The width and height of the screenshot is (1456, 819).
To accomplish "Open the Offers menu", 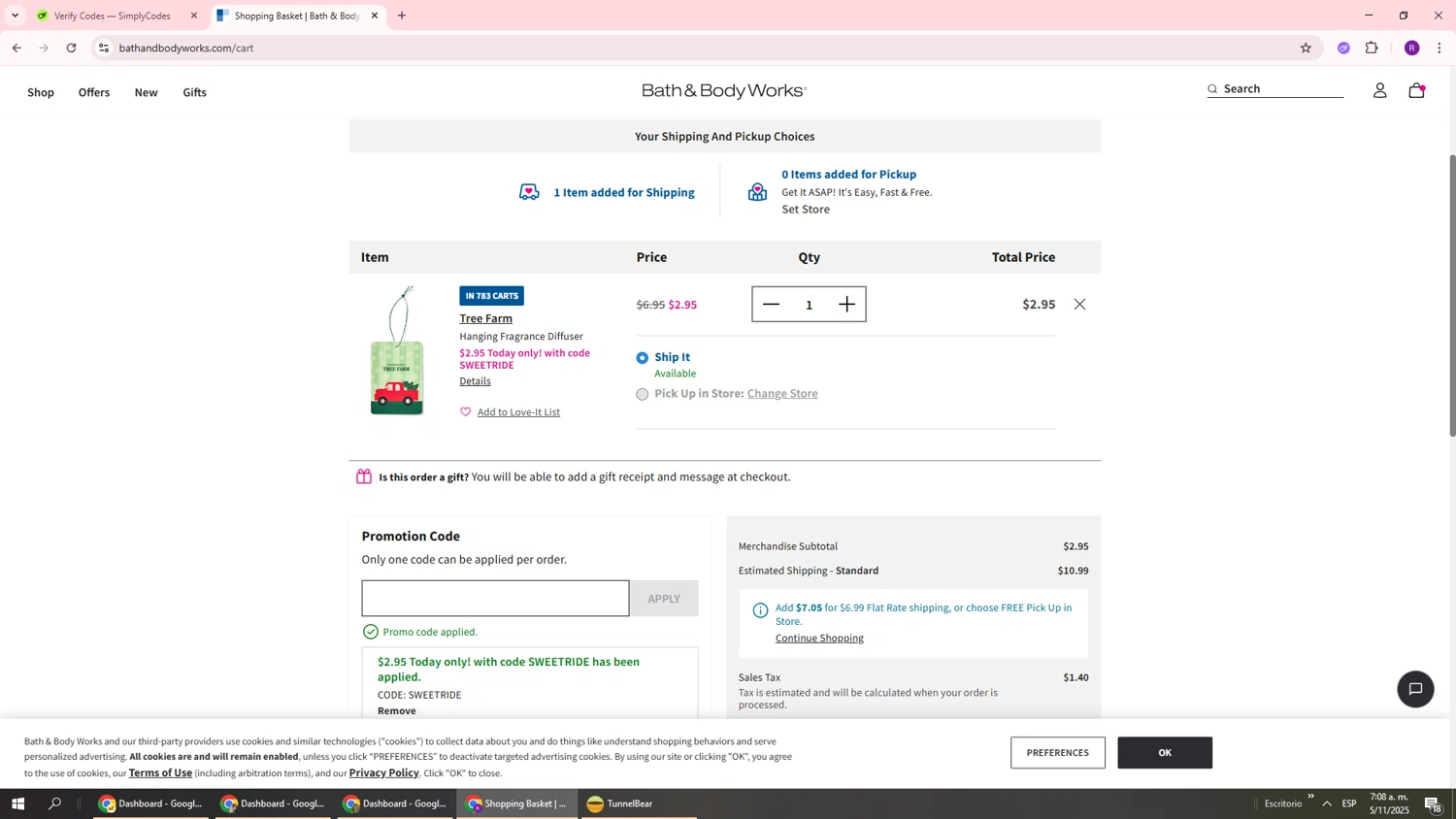I will 94,93.
